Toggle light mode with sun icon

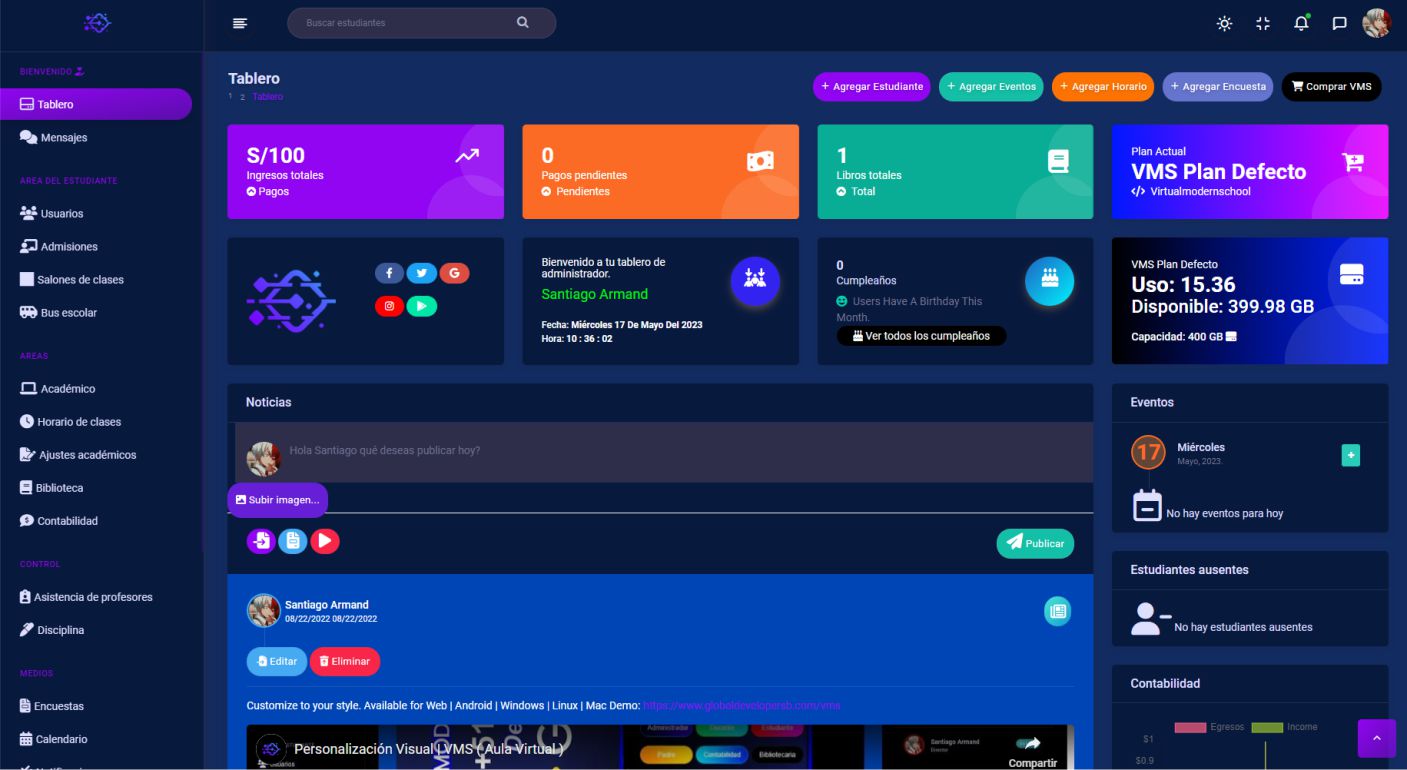pyautogui.click(x=1224, y=23)
